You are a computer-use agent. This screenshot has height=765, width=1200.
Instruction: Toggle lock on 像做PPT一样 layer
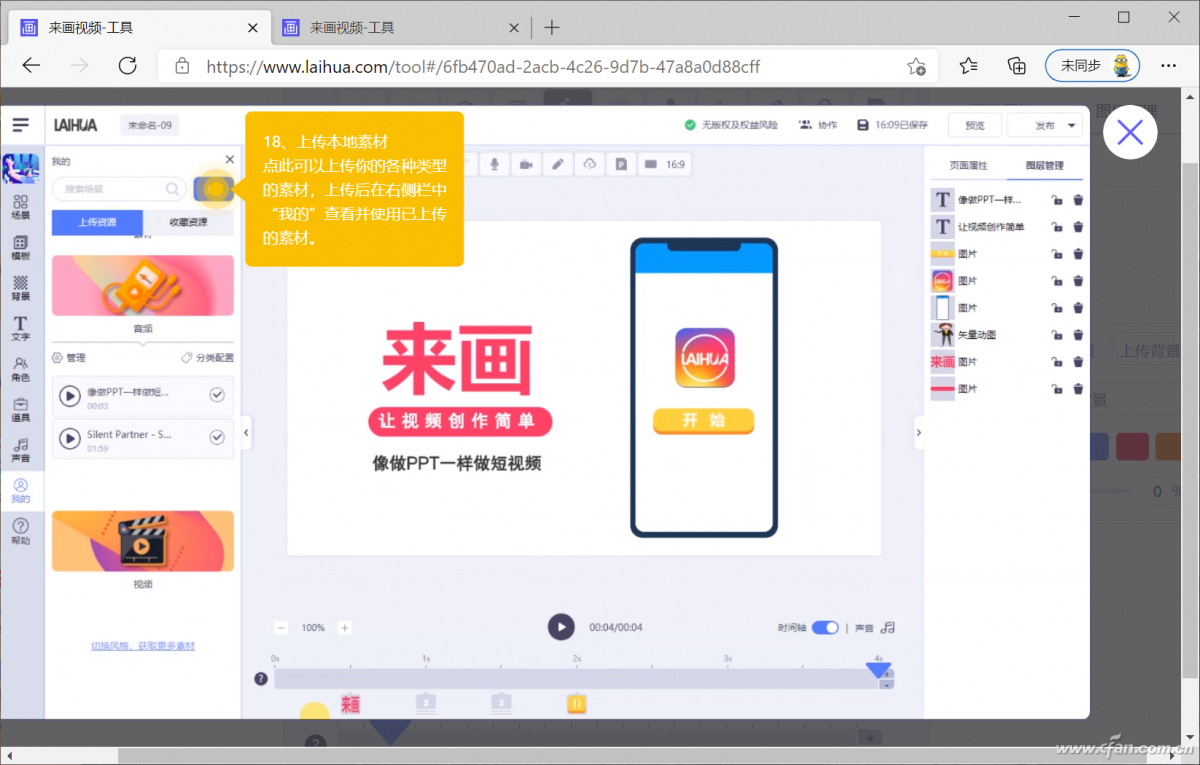tap(1057, 200)
